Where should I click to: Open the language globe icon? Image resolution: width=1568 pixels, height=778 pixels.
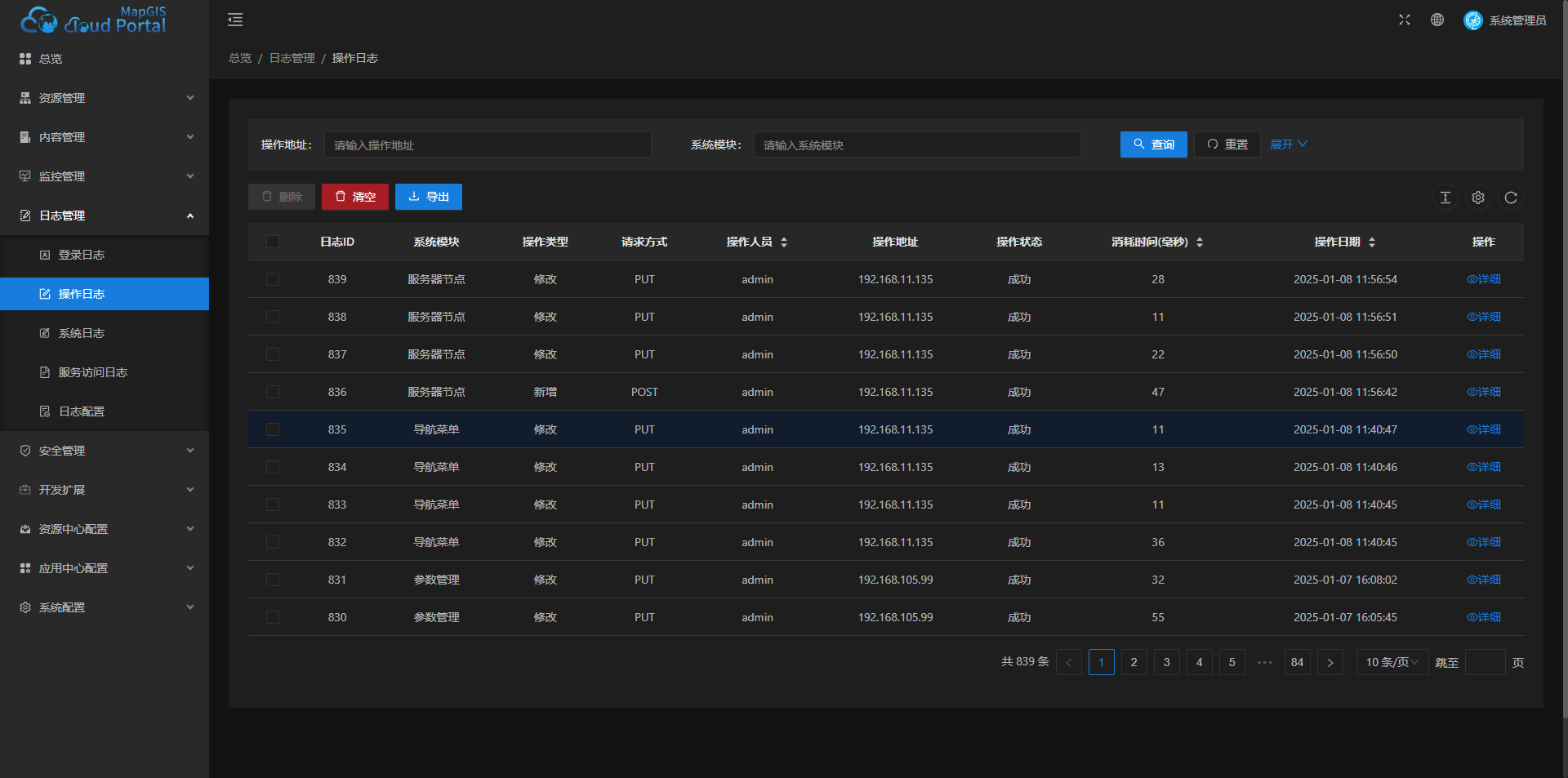(x=1437, y=20)
